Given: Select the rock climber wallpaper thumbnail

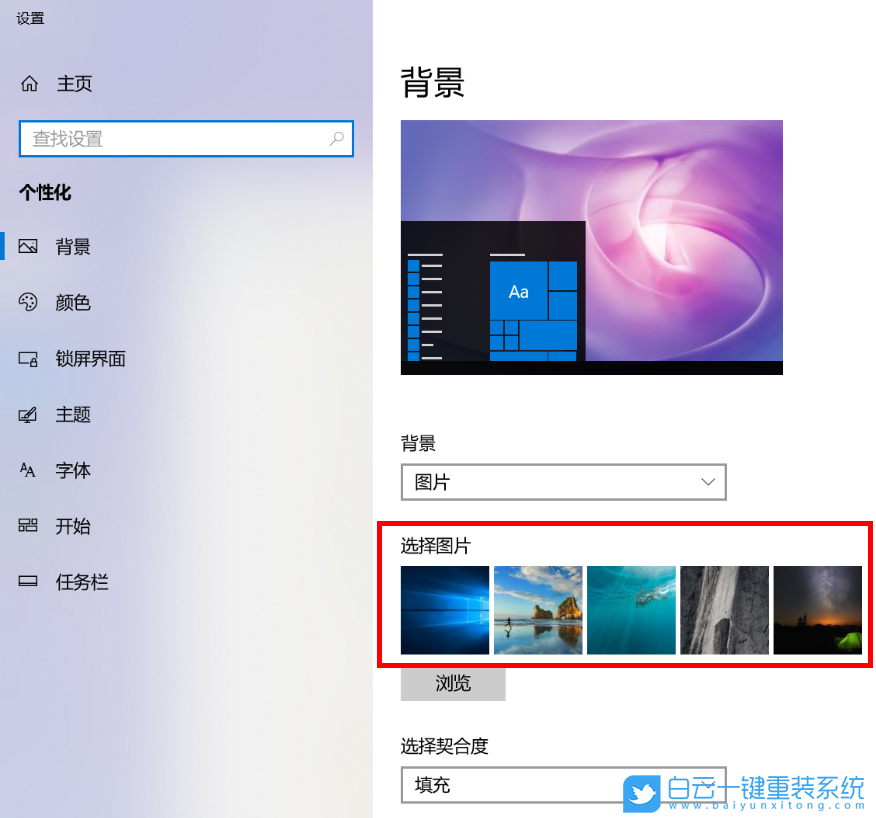Looking at the screenshot, I should coord(724,610).
